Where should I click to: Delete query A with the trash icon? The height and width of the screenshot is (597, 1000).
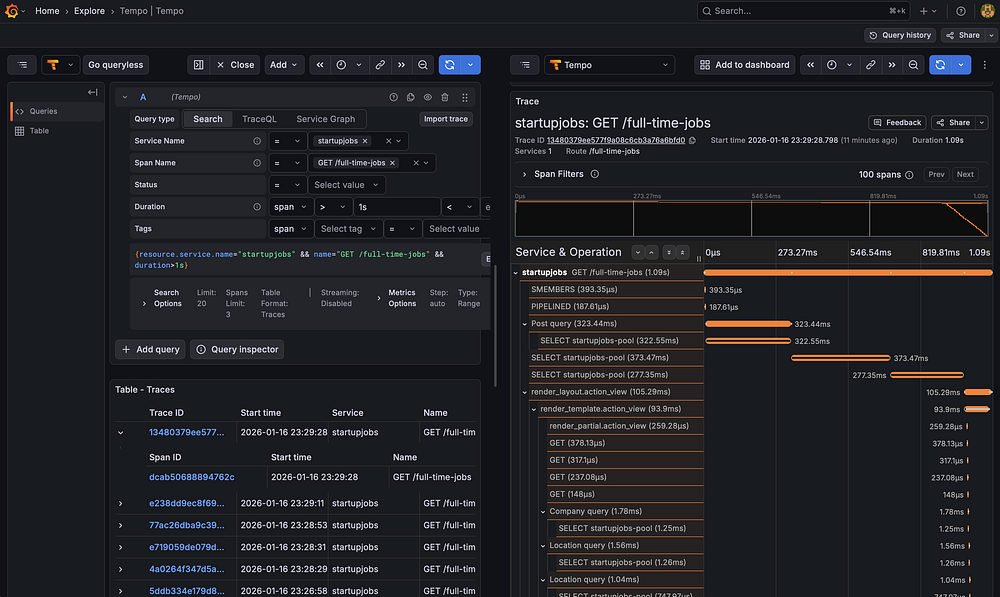pos(445,97)
